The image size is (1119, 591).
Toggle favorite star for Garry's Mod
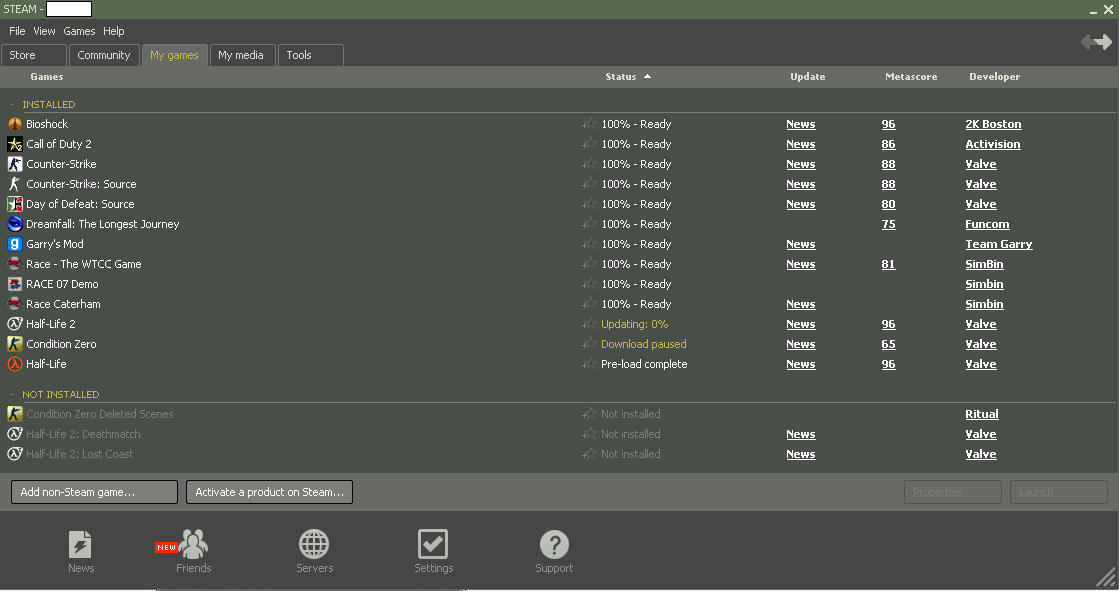point(589,244)
